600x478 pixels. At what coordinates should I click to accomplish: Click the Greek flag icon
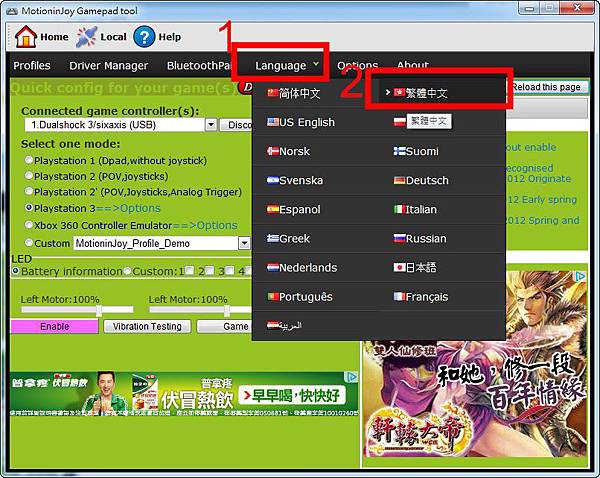click(273, 238)
